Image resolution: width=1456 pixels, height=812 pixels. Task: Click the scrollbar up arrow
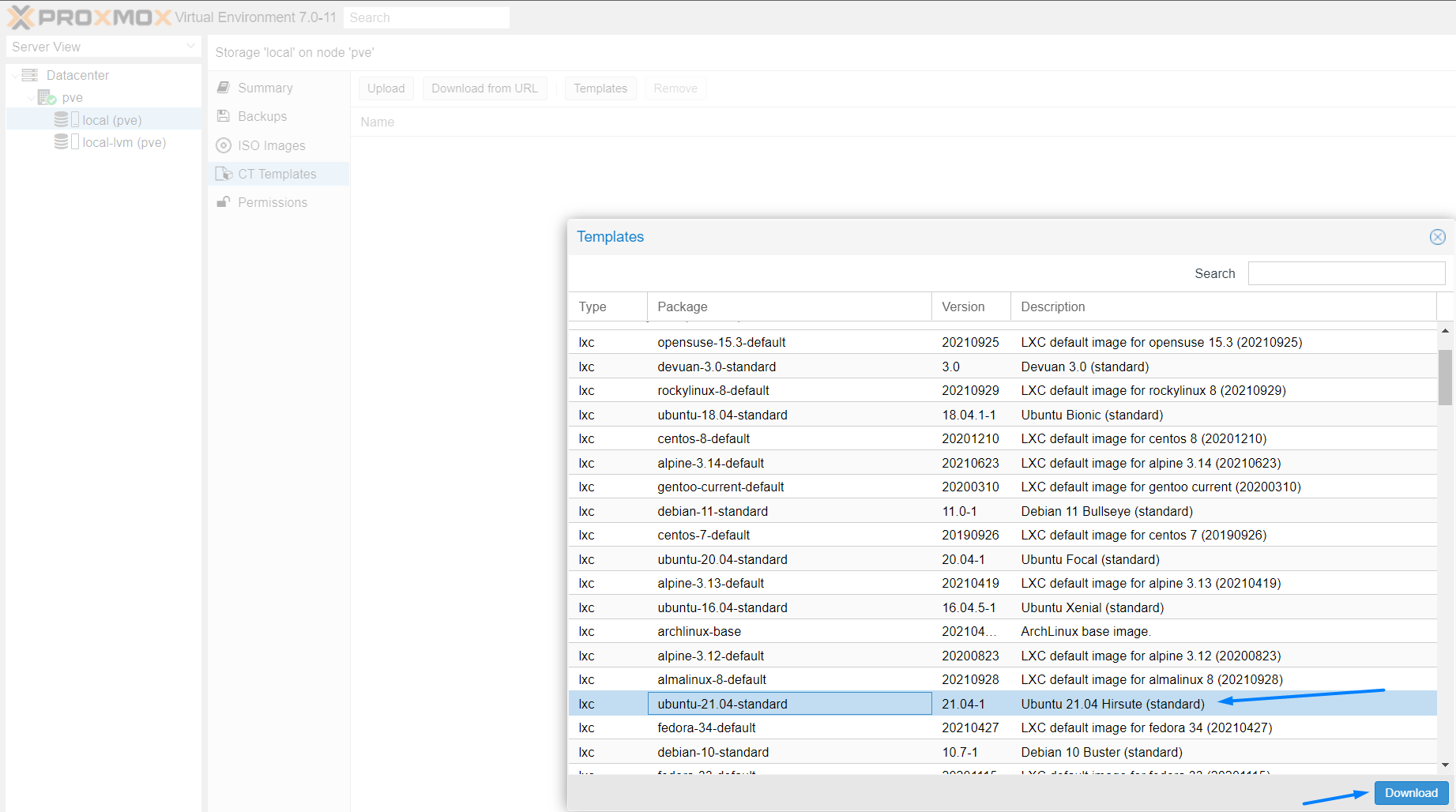pyautogui.click(x=1445, y=331)
